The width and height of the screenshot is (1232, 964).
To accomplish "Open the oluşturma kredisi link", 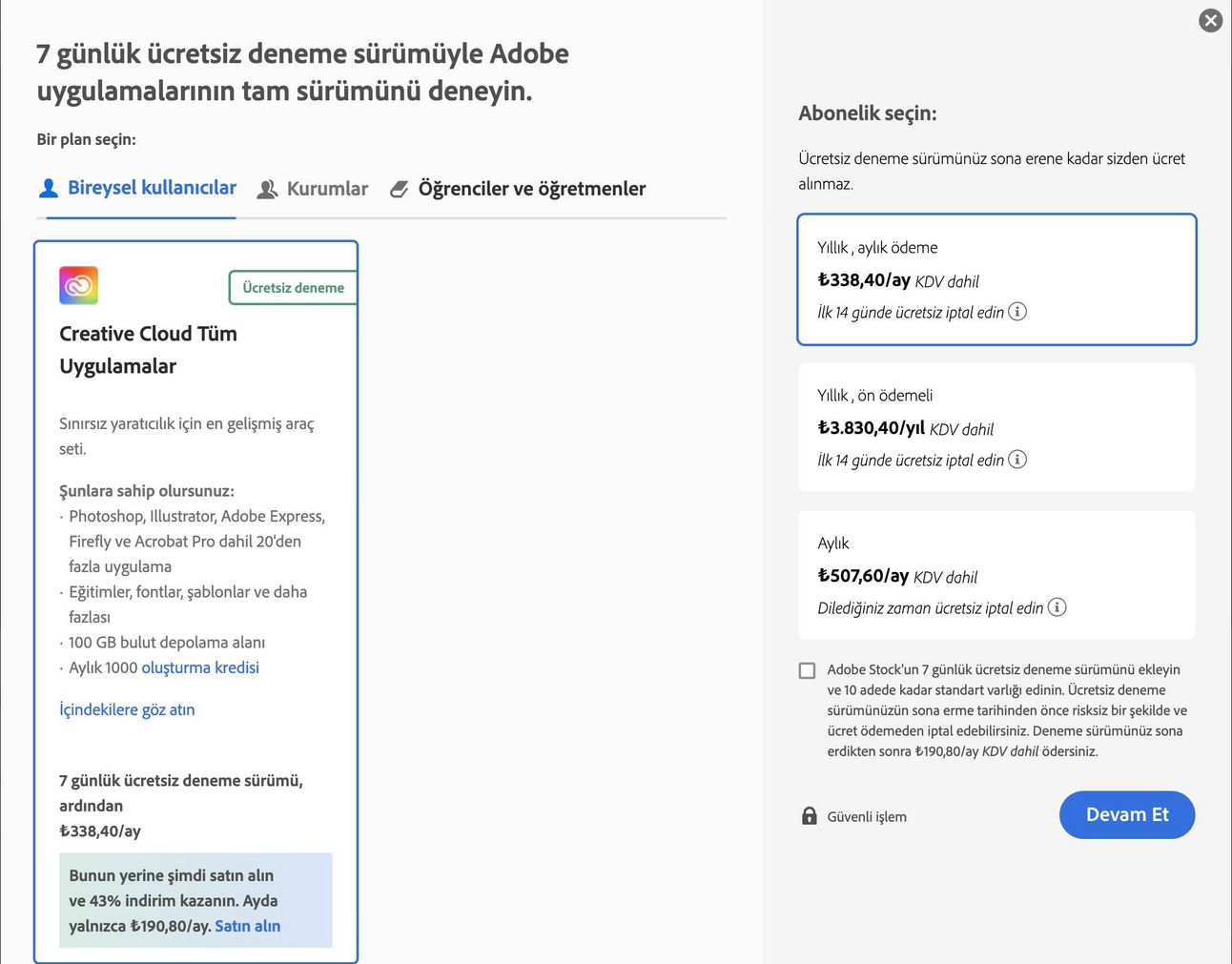I will 200,667.
